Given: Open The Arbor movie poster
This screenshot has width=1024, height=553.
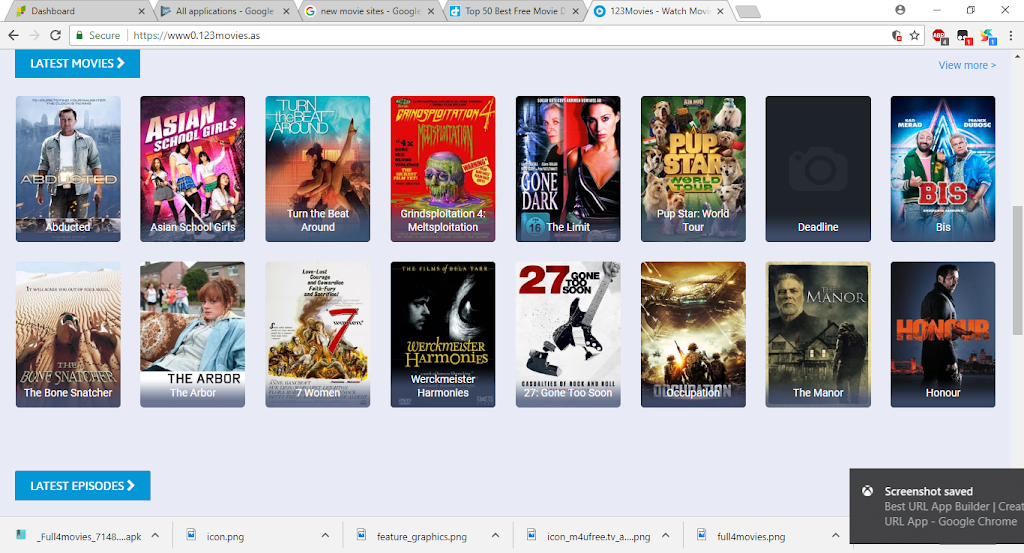Looking at the screenshot, I should tap(193, 334).
